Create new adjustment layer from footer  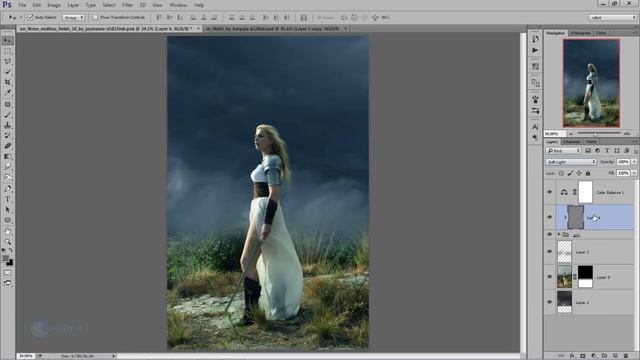click(x=593, y=356)
